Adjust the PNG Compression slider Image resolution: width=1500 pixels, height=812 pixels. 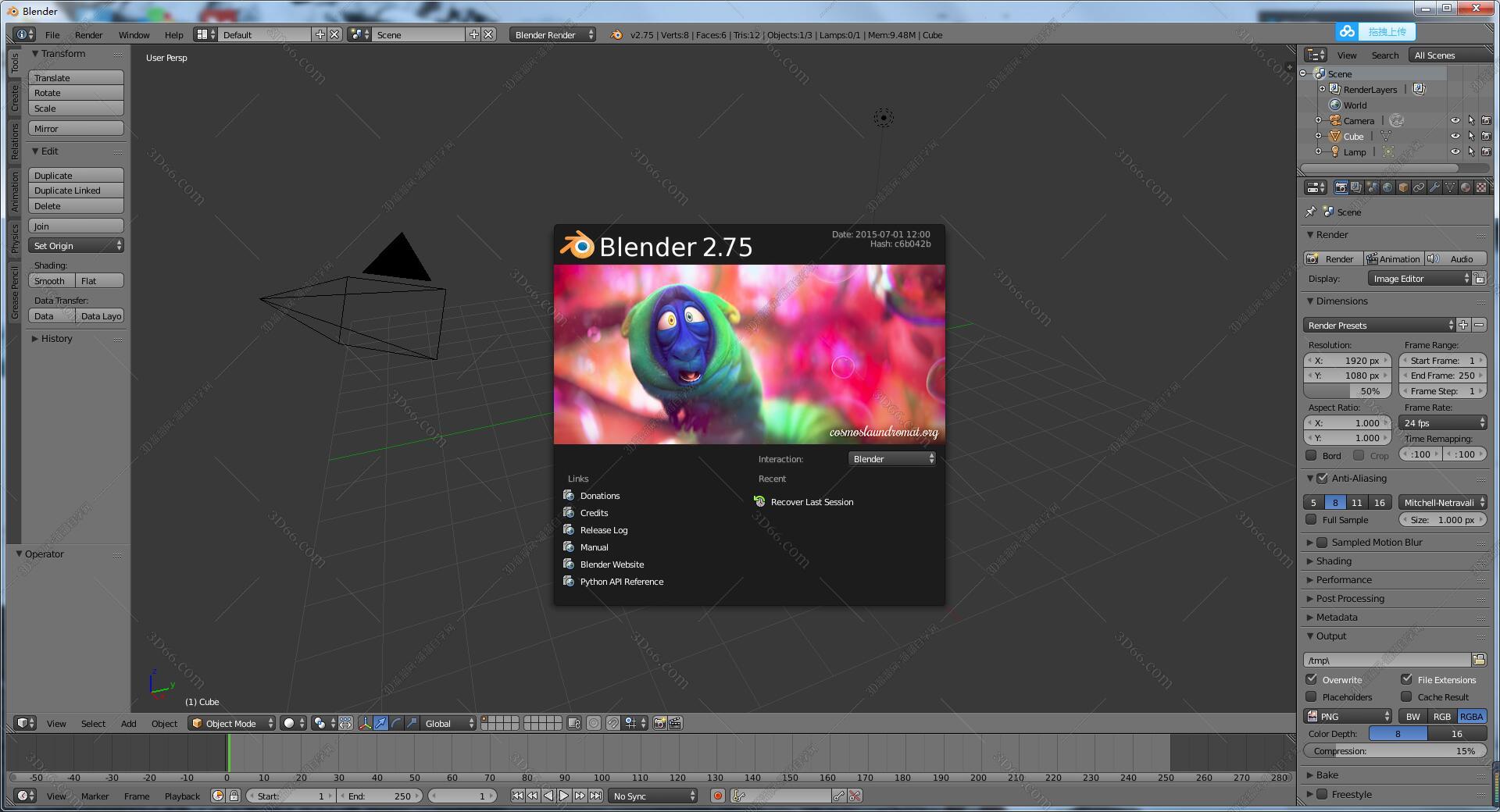(x=1395, y=751)
